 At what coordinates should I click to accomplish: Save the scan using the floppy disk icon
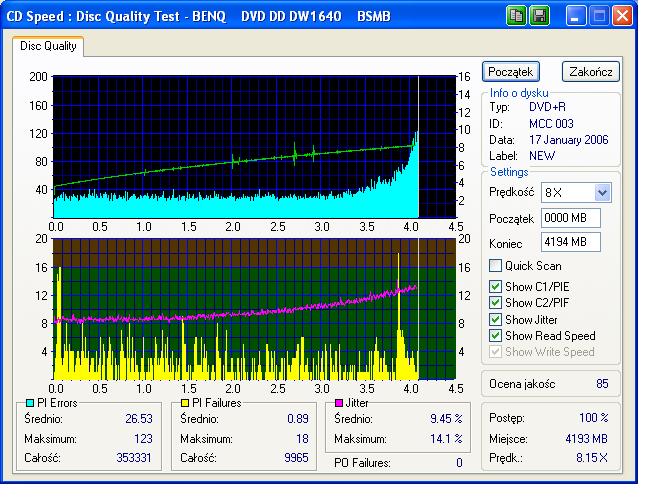[x=539, y=16]
